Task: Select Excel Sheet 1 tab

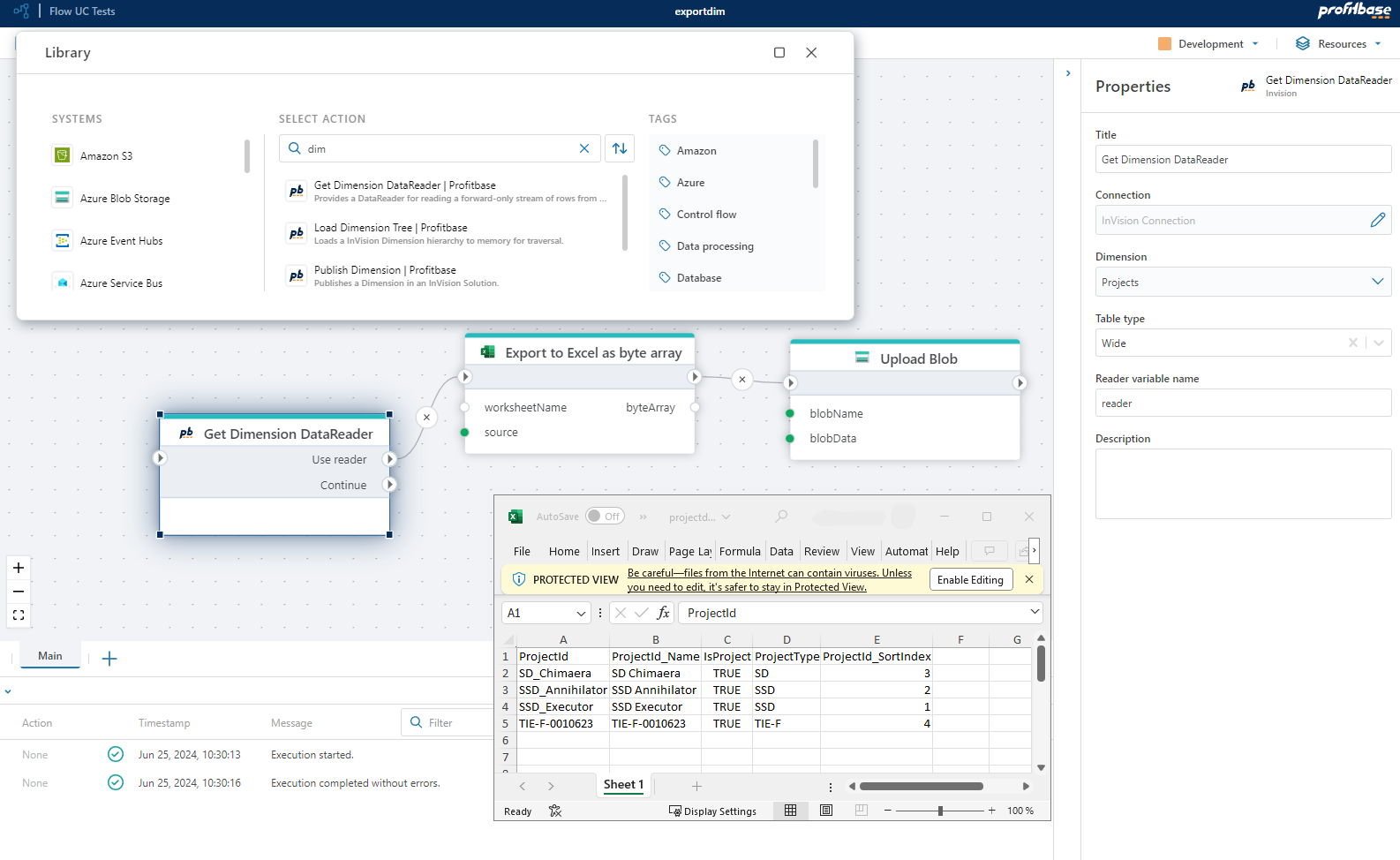Action: (x=623, y=785)
